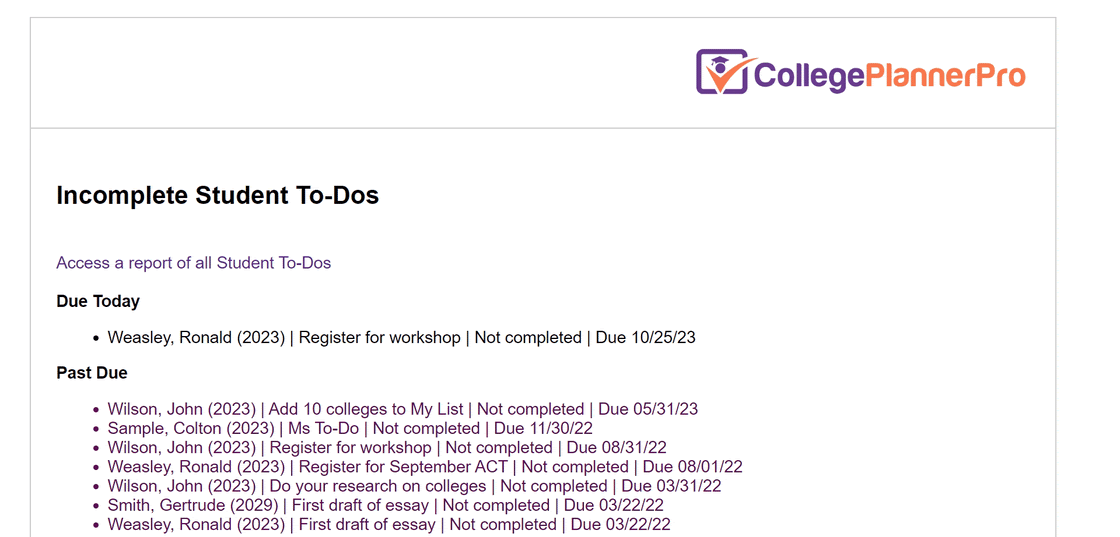Click the Due 05/31/23 date in Wilson's entry
Viewport: 1120px width, 537px height.
coord(648,409)
